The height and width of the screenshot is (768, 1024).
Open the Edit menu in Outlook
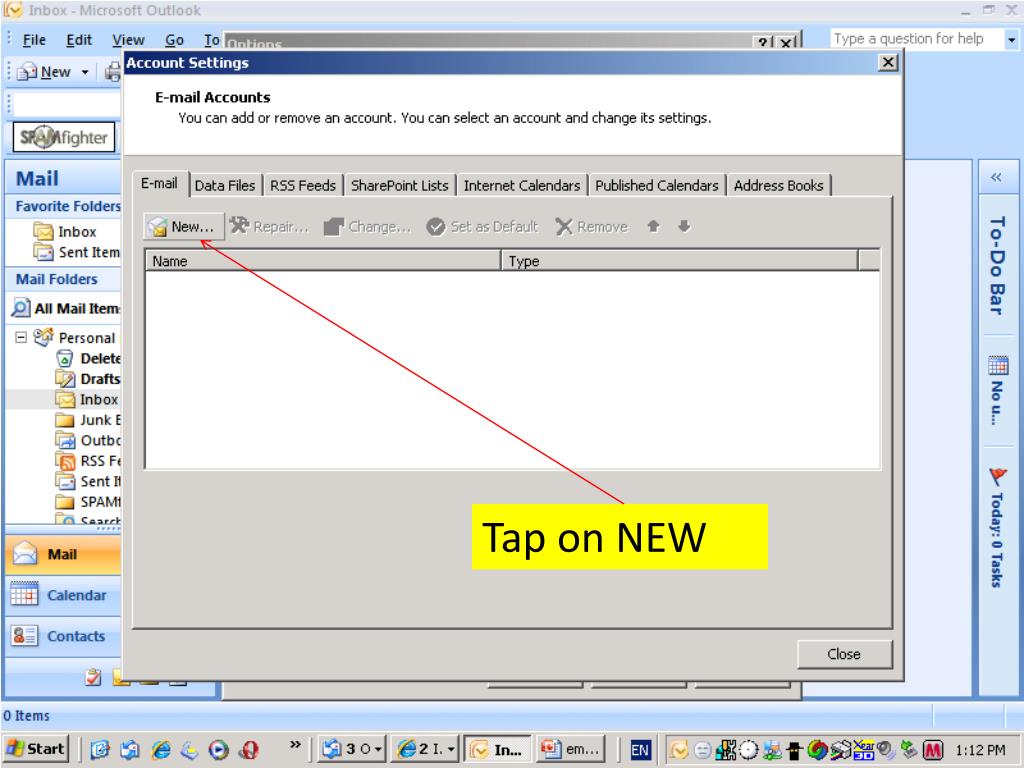[79, 40]
